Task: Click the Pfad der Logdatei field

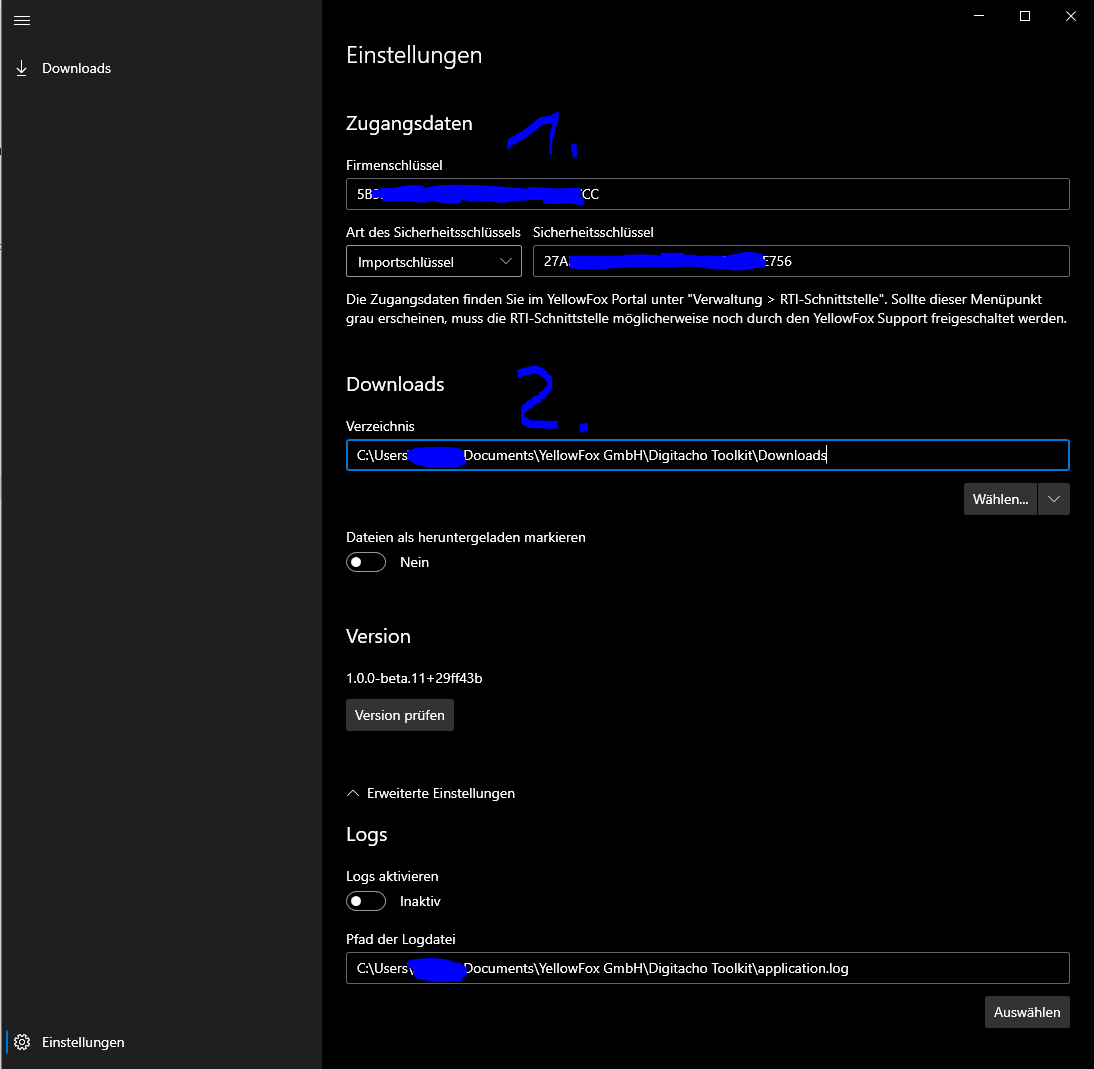Action: [x=707, y=968]
